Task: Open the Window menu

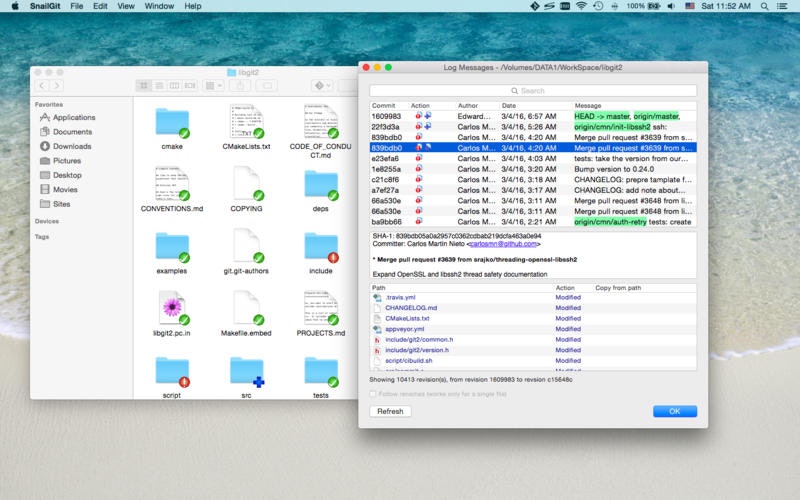Action: pos(159,6)
